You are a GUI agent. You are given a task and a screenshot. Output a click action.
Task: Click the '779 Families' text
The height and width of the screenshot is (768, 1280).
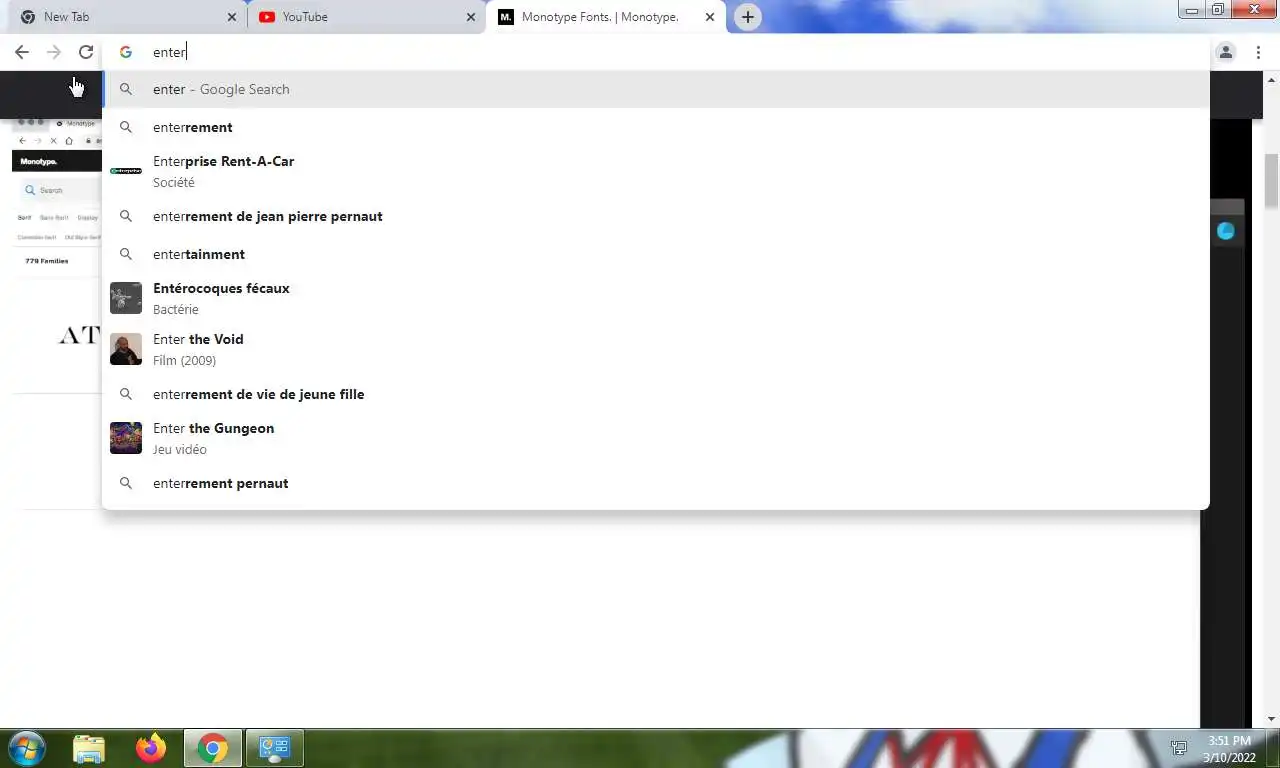[x=47, y=261]
